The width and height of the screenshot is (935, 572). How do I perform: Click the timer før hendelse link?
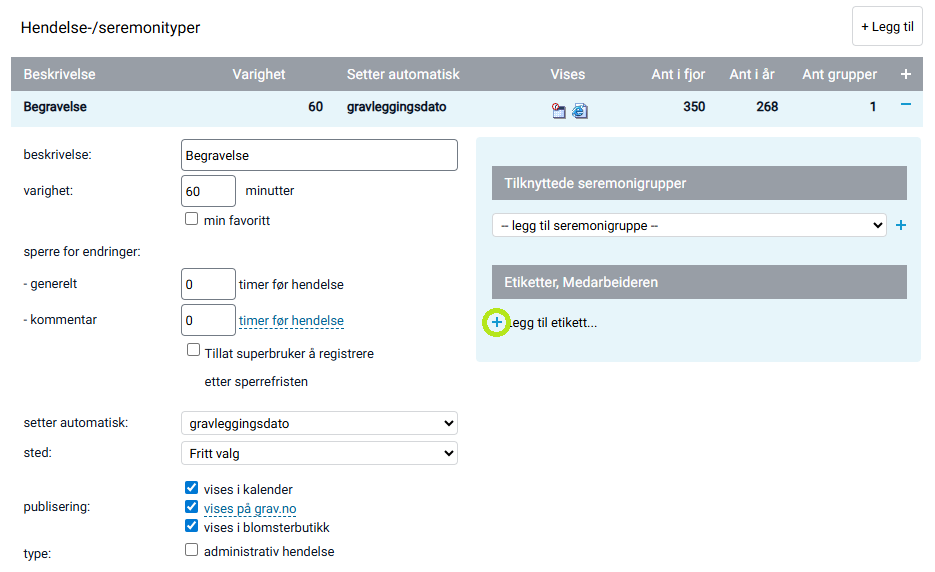(291, 321)
